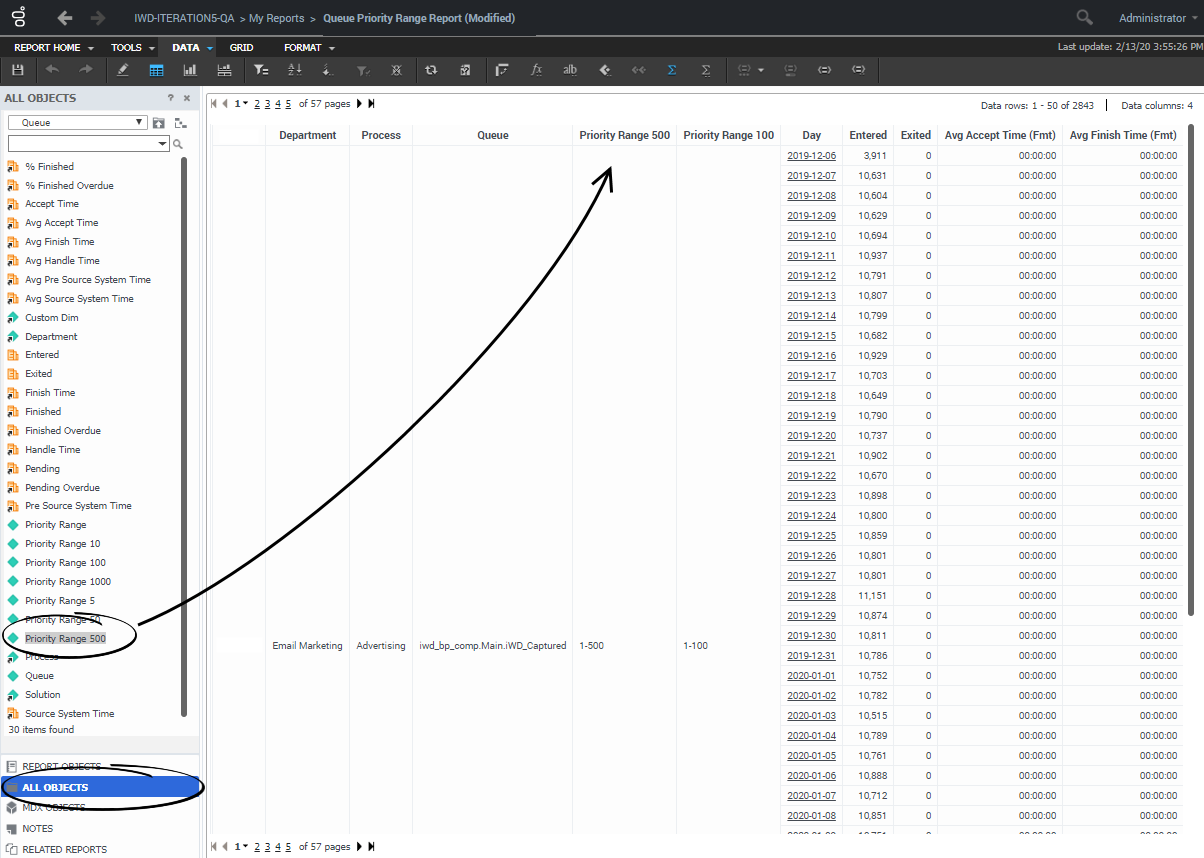Click the view filter funnel icon
Screen dimensions: 1204x858
(261, 70)
